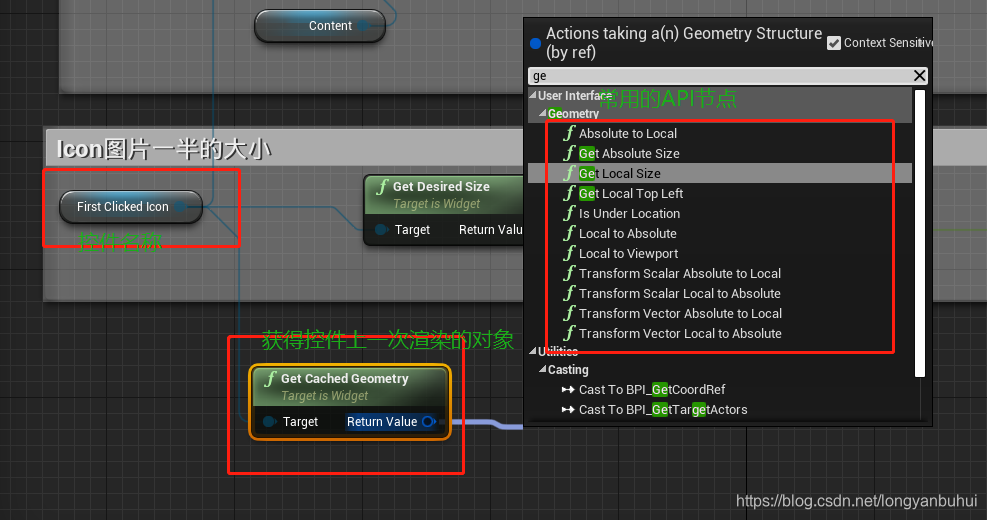This screenshot has height=520, width=987.
Task: Click function icon beside Transform Vector Local to Absolute
Action: click(x=570, y=333)
